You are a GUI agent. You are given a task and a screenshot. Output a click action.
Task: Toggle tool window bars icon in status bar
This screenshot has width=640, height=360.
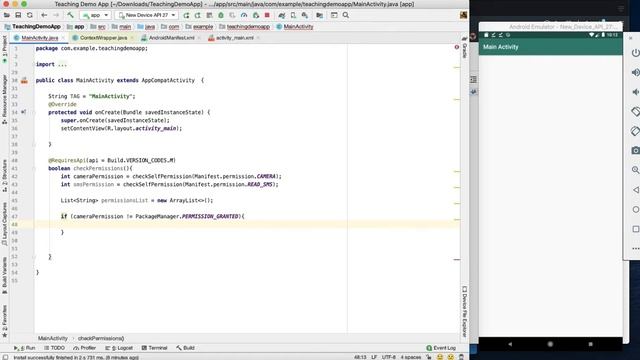[x=5, y=357]
